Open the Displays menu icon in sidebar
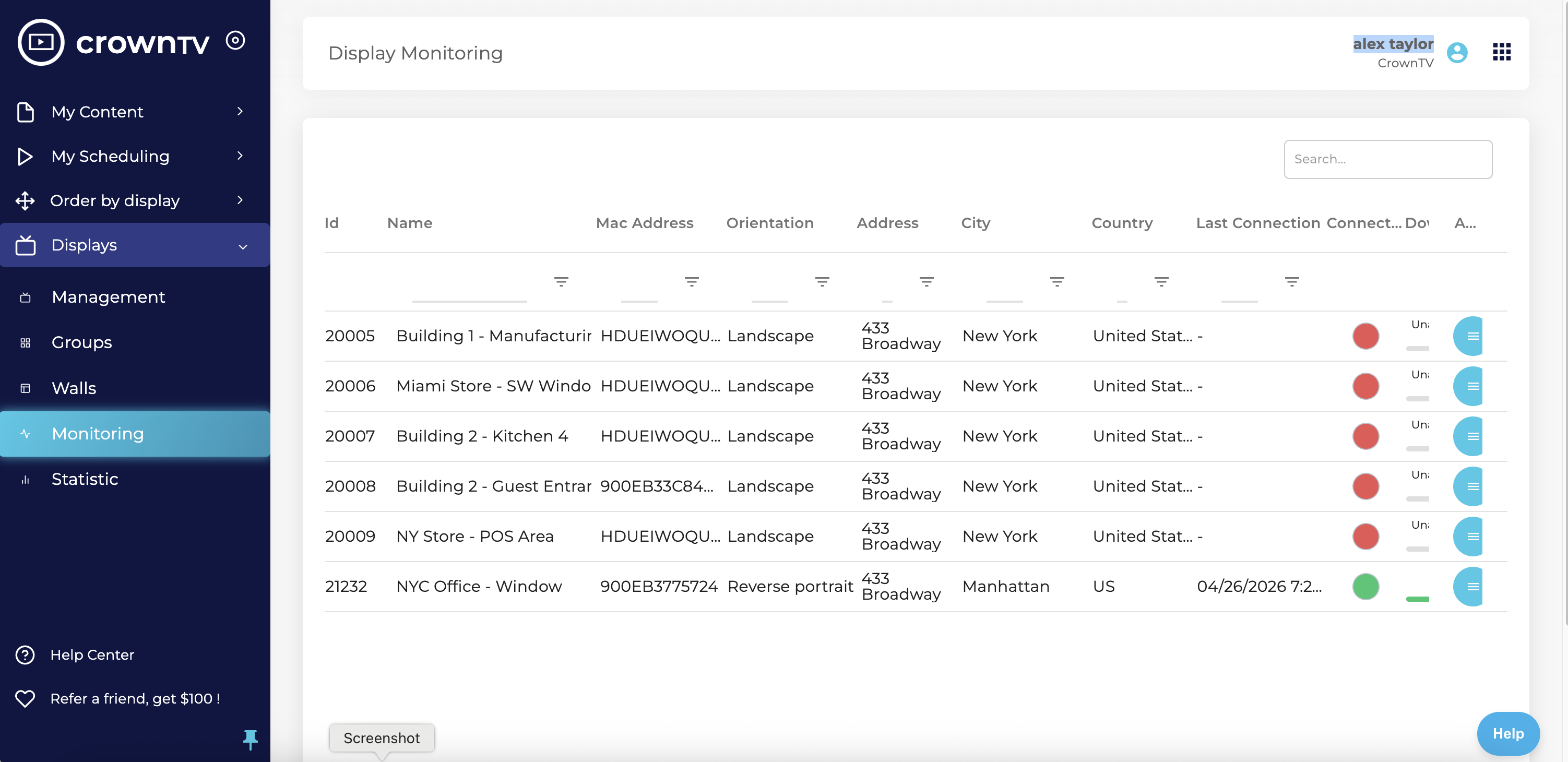 [x=26, y=245]
